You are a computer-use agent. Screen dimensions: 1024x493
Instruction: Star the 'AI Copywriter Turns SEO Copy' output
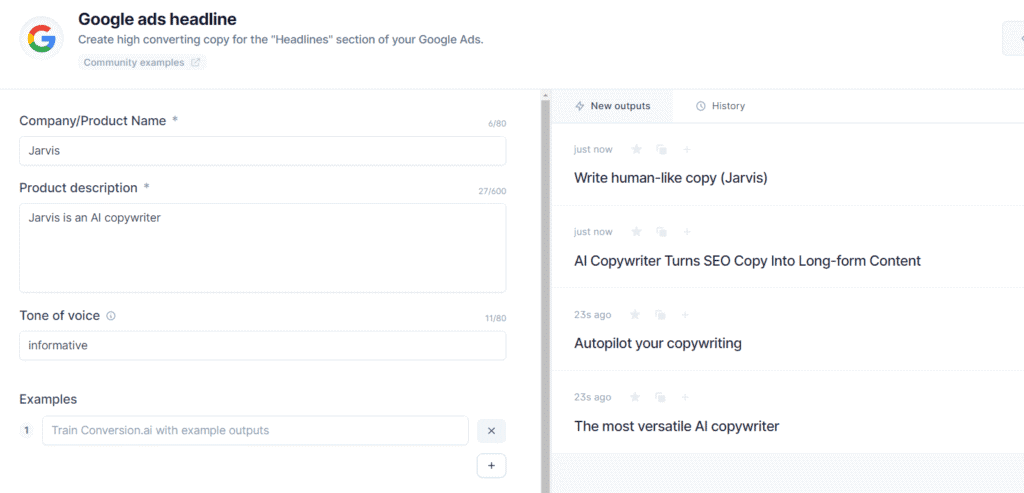(636, 232)
